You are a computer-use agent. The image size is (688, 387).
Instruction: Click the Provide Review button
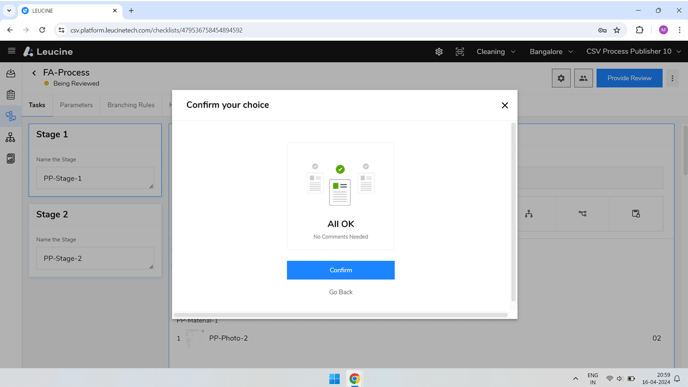pos(629,78)
